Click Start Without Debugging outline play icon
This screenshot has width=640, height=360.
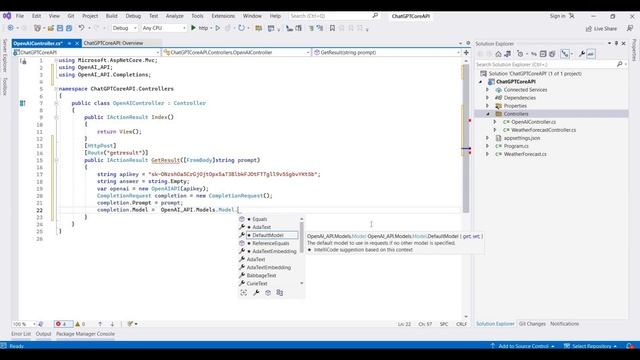point(218,28)
